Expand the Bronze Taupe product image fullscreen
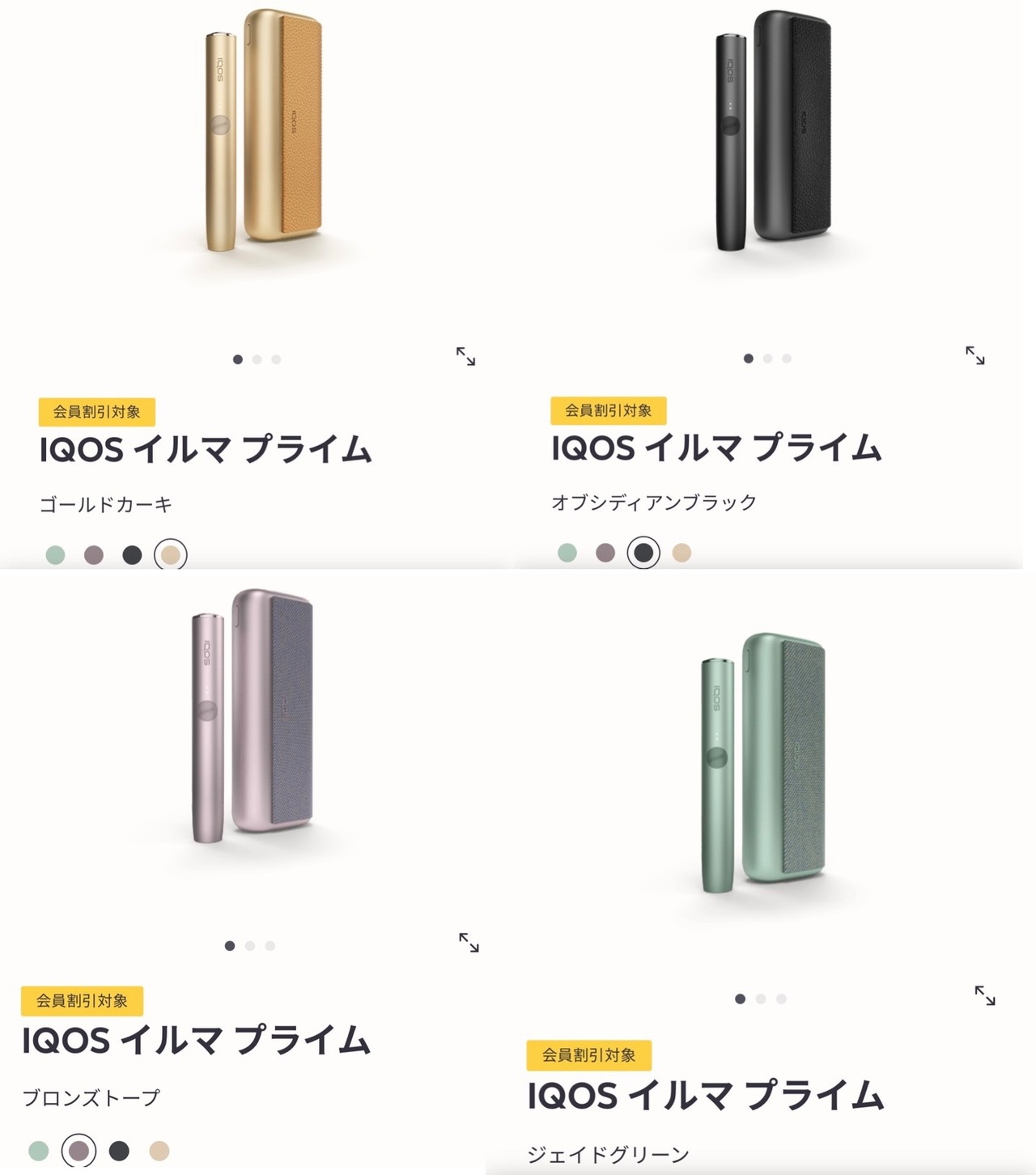1036x1175 pixels. click(469, 942)
